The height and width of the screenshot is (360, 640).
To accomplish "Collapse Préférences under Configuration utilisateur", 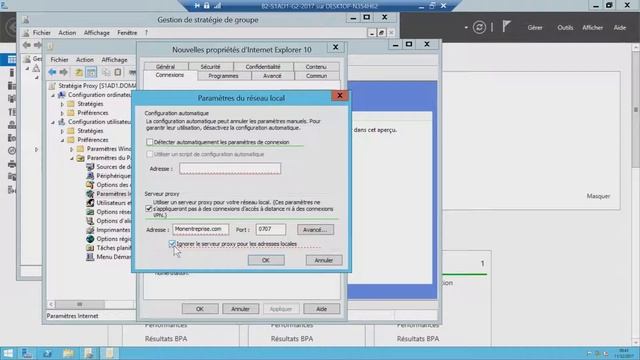I will click(x=62, y=140).
